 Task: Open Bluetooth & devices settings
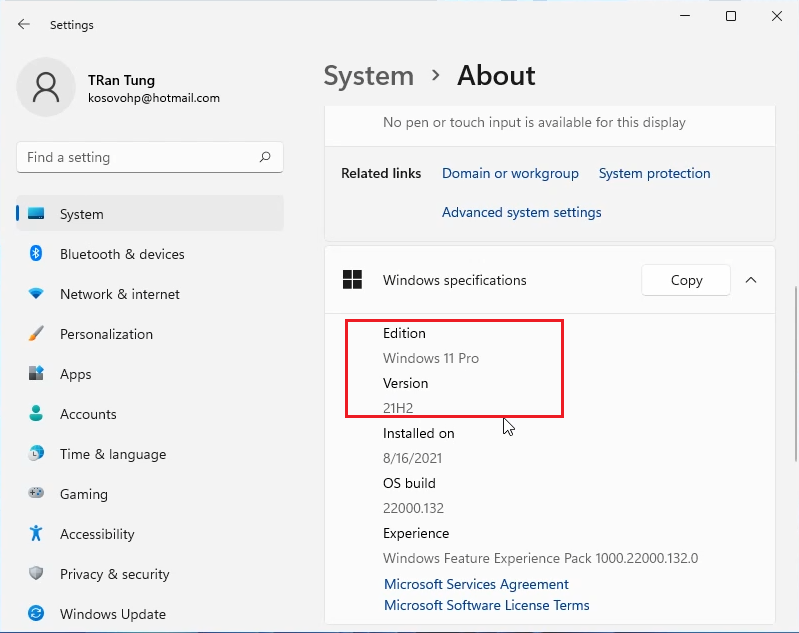click(150, 254)
